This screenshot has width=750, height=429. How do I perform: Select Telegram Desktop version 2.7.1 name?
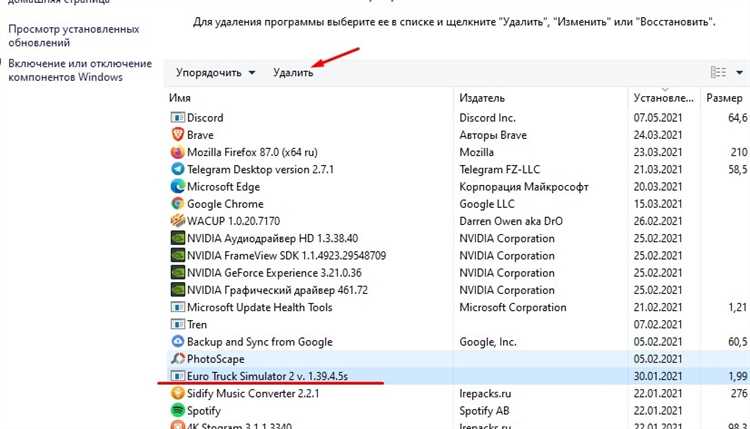[260, 169]
